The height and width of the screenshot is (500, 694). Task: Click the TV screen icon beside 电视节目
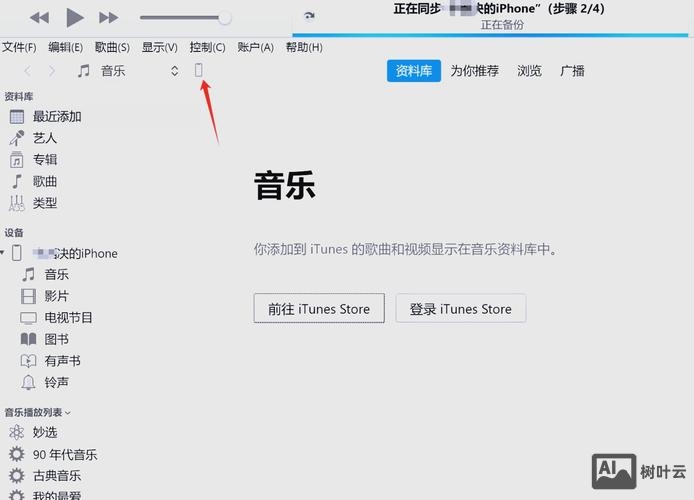coord(28,318)
